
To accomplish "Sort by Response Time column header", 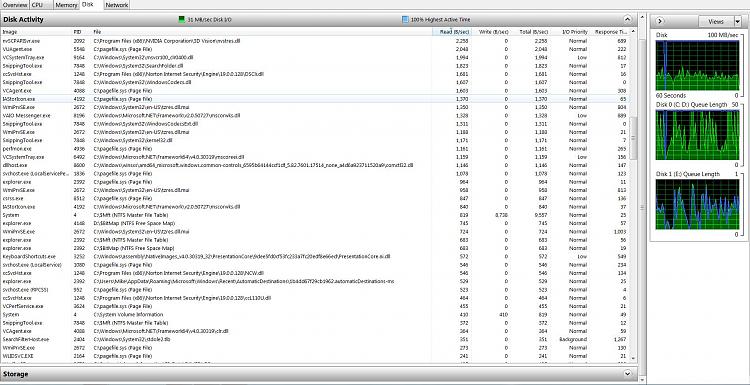I will tap(610, 32).
